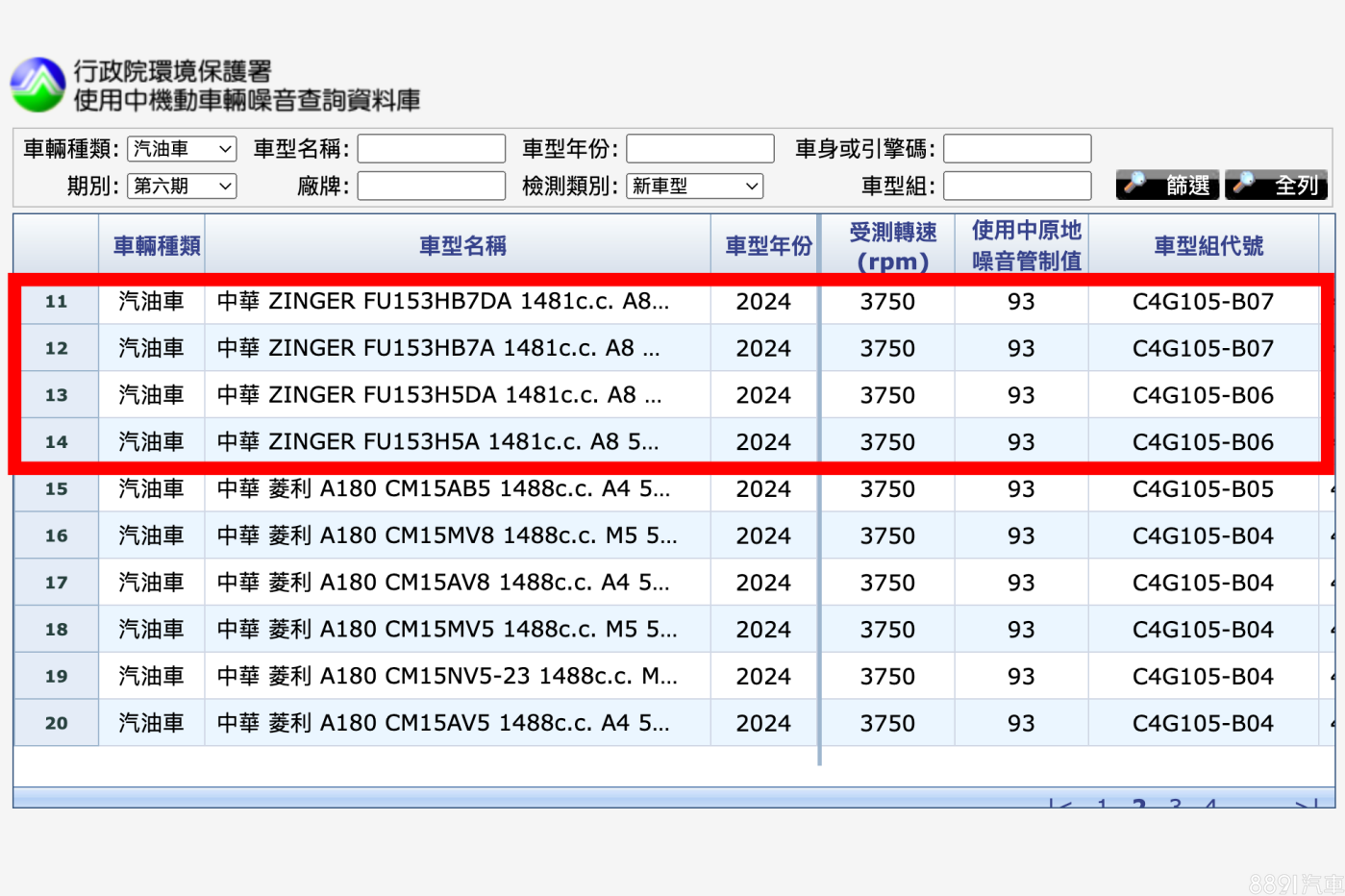Expand the 期別 period dropdown
This screenshot has height=896, width=1345.
(182, 186)
